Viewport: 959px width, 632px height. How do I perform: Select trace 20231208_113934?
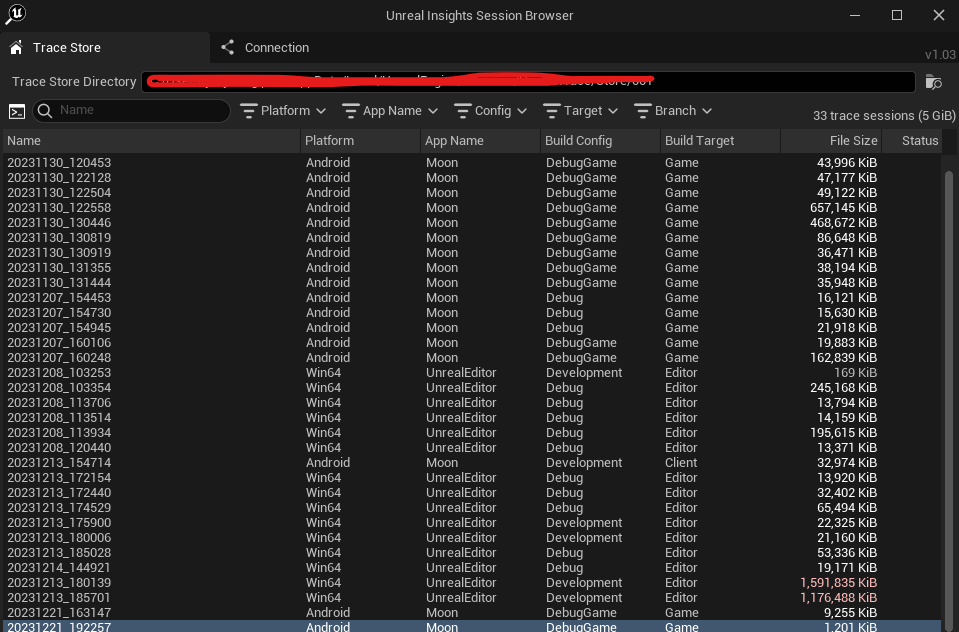coord(472,433)
